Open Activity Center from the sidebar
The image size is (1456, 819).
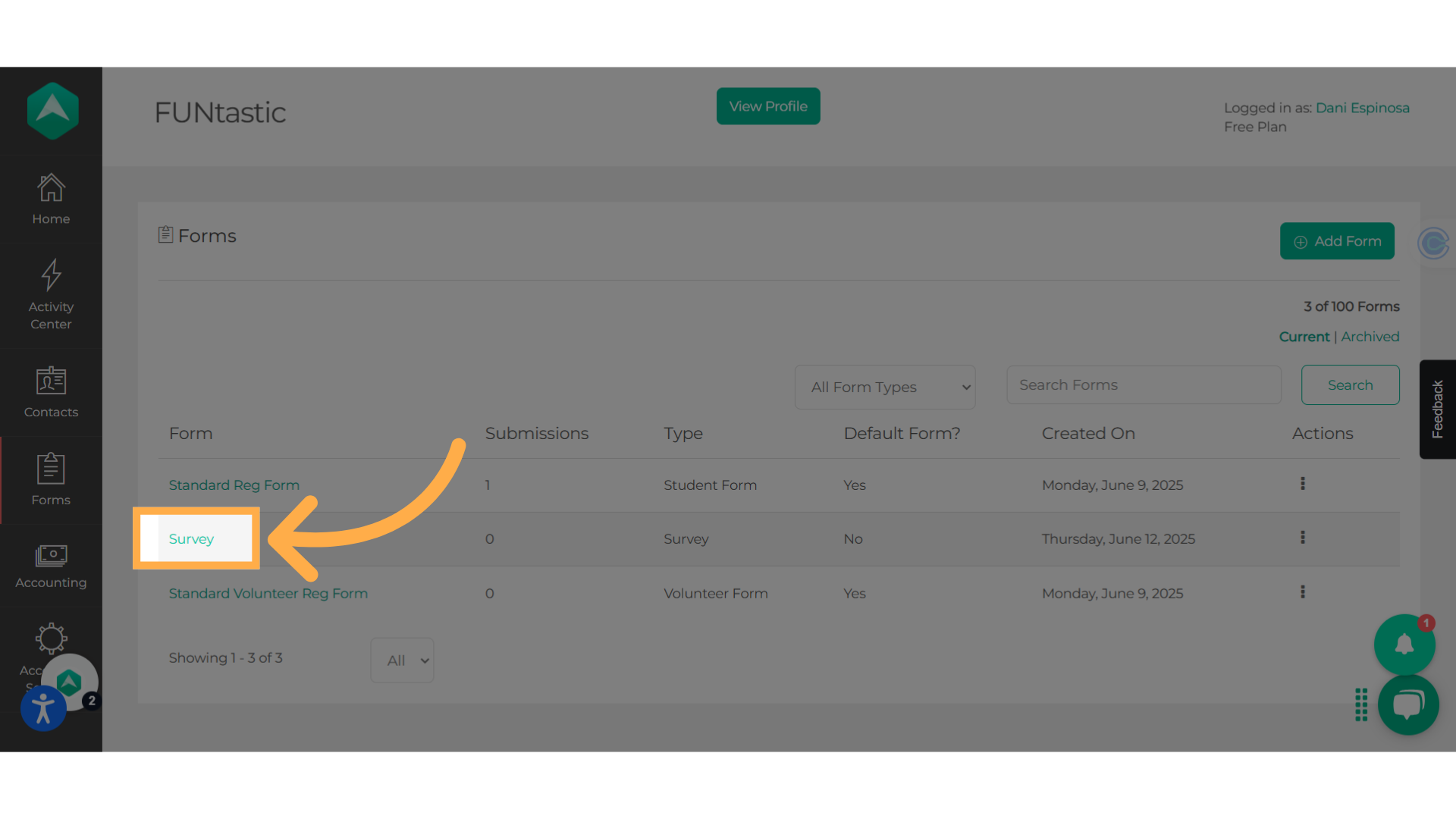coord(51,295)
